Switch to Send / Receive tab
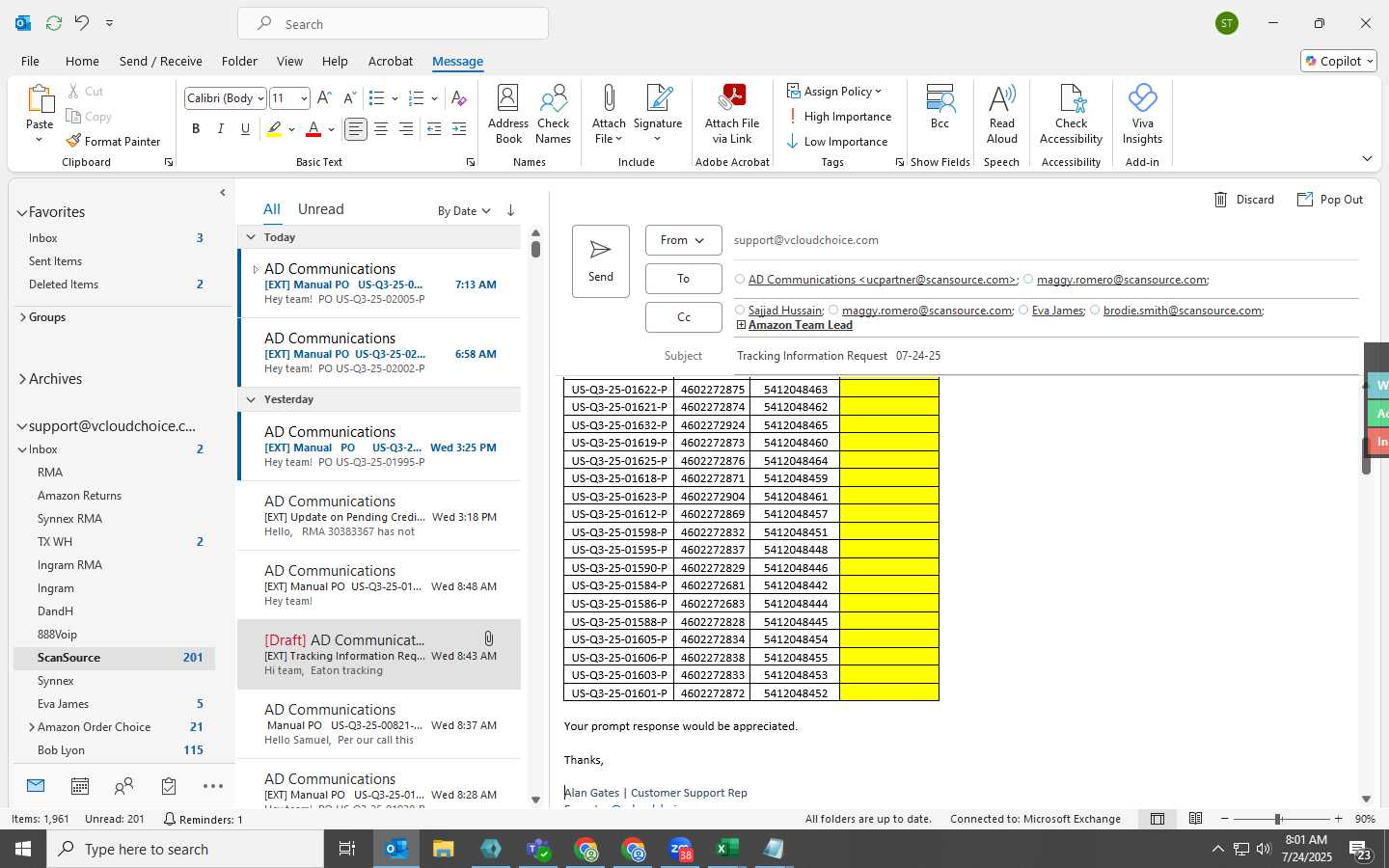Image resolution: width=1389 pixels, height=868 pixels. tap(161, 61)
